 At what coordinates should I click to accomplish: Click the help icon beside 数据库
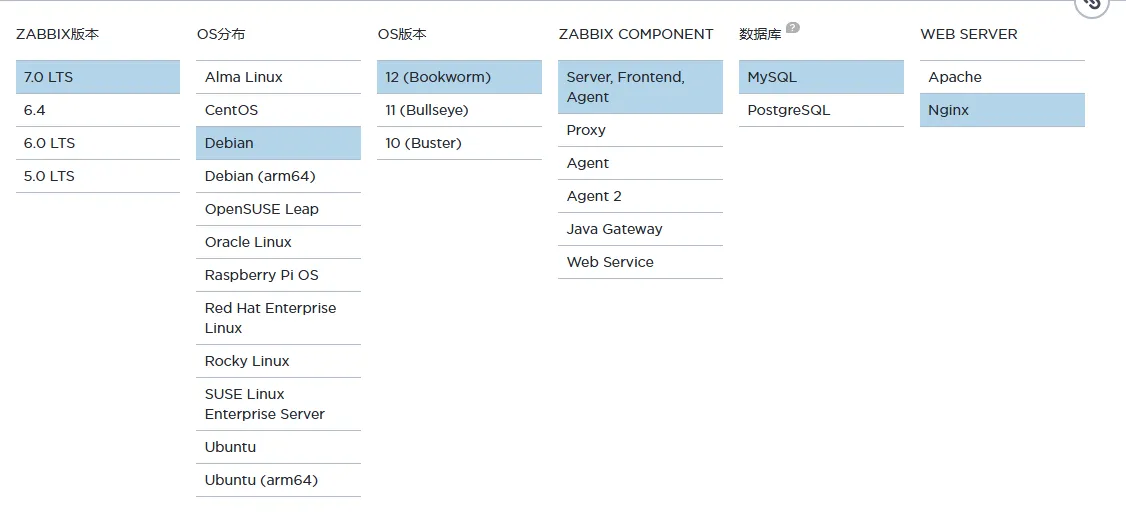pos(793,28)
